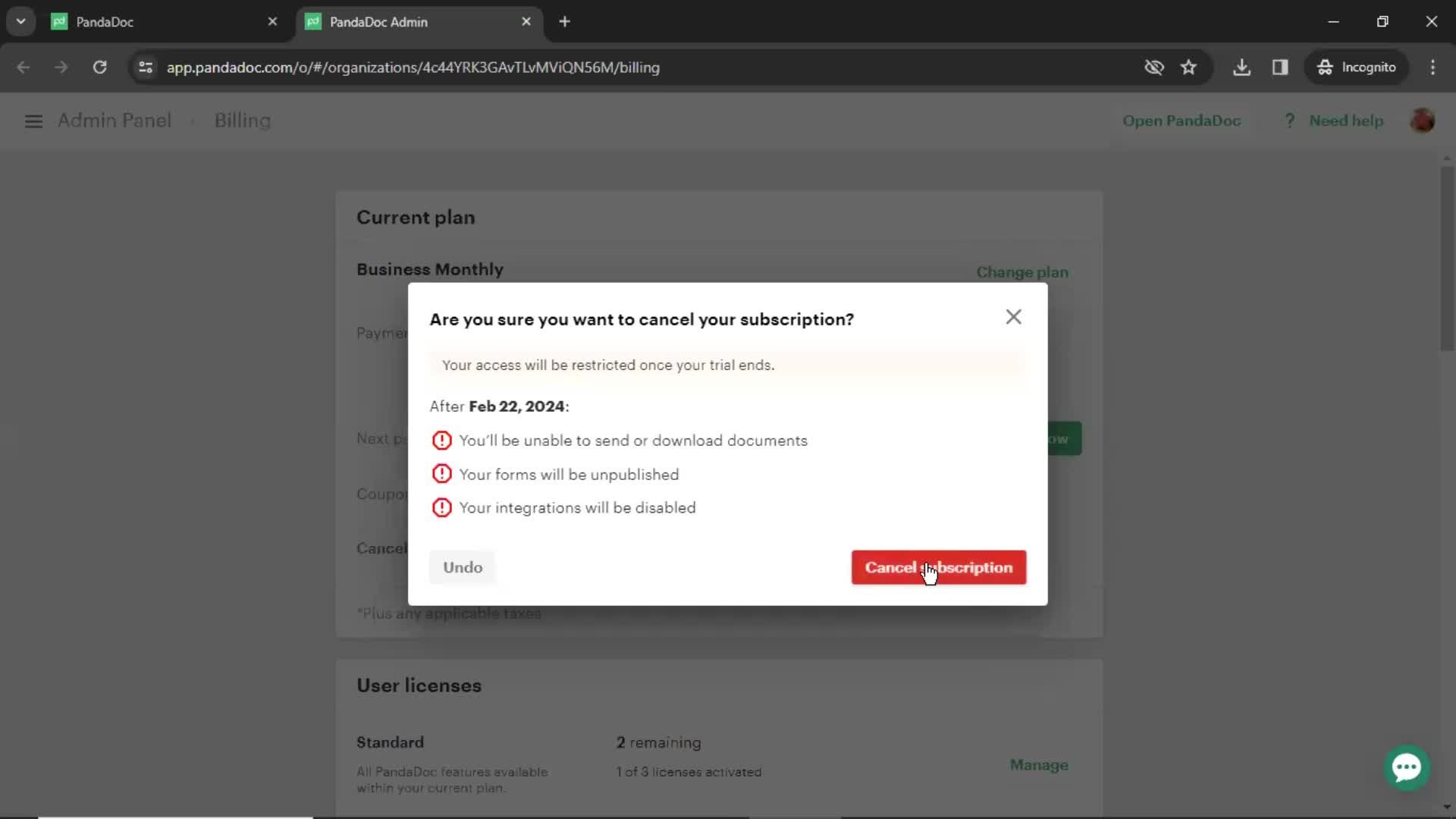Click the address bar URL
This screenshot has height=819, width=1456.
(413, 67)
